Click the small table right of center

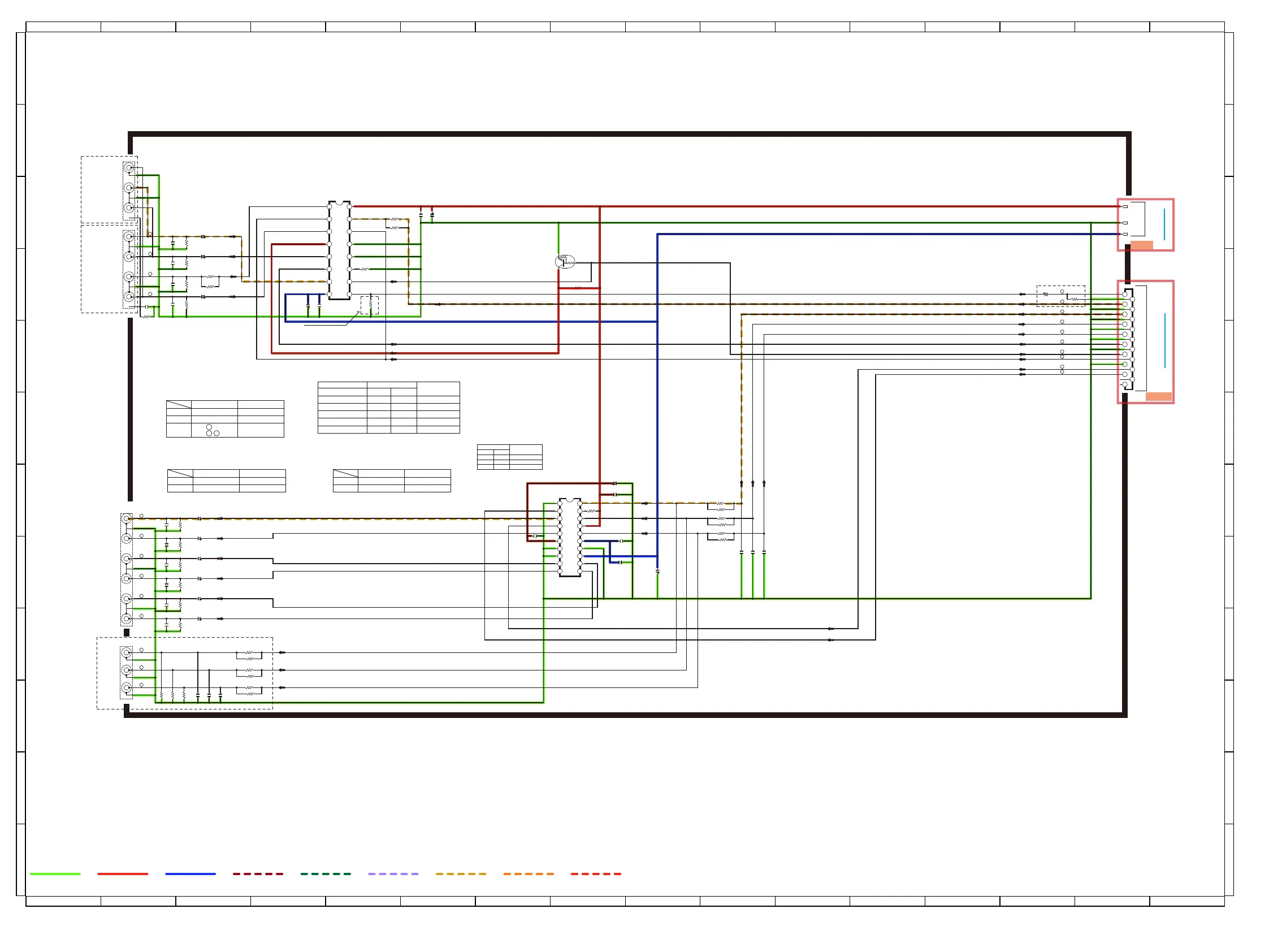509,457
